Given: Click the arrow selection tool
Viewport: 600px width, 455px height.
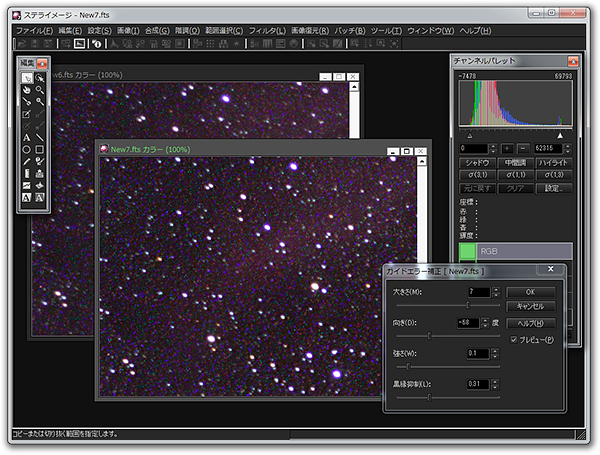Looking at the screenshot, I should 26,77.
